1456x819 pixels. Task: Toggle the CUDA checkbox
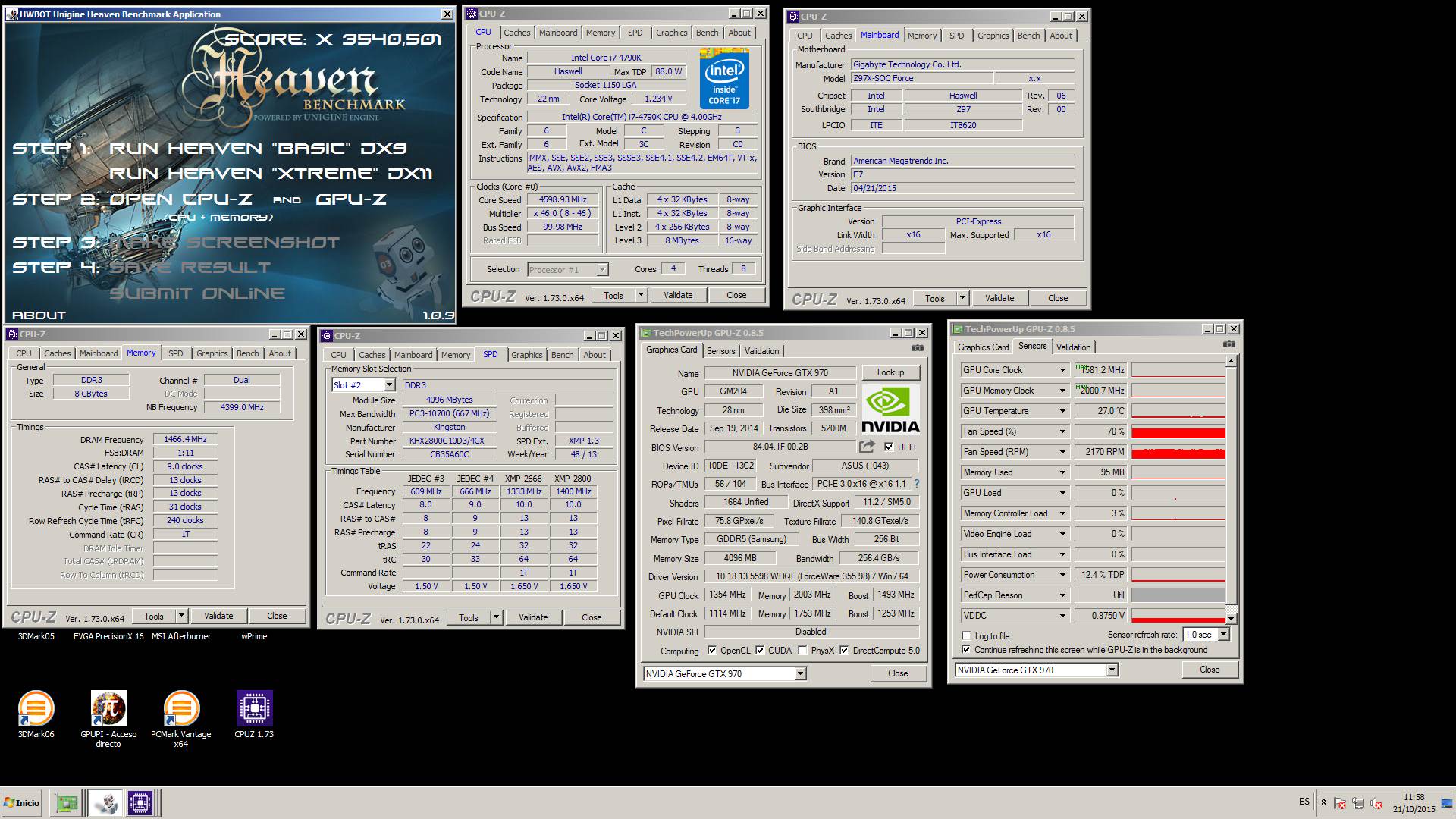pyautogui.click(x=759, y=650)
